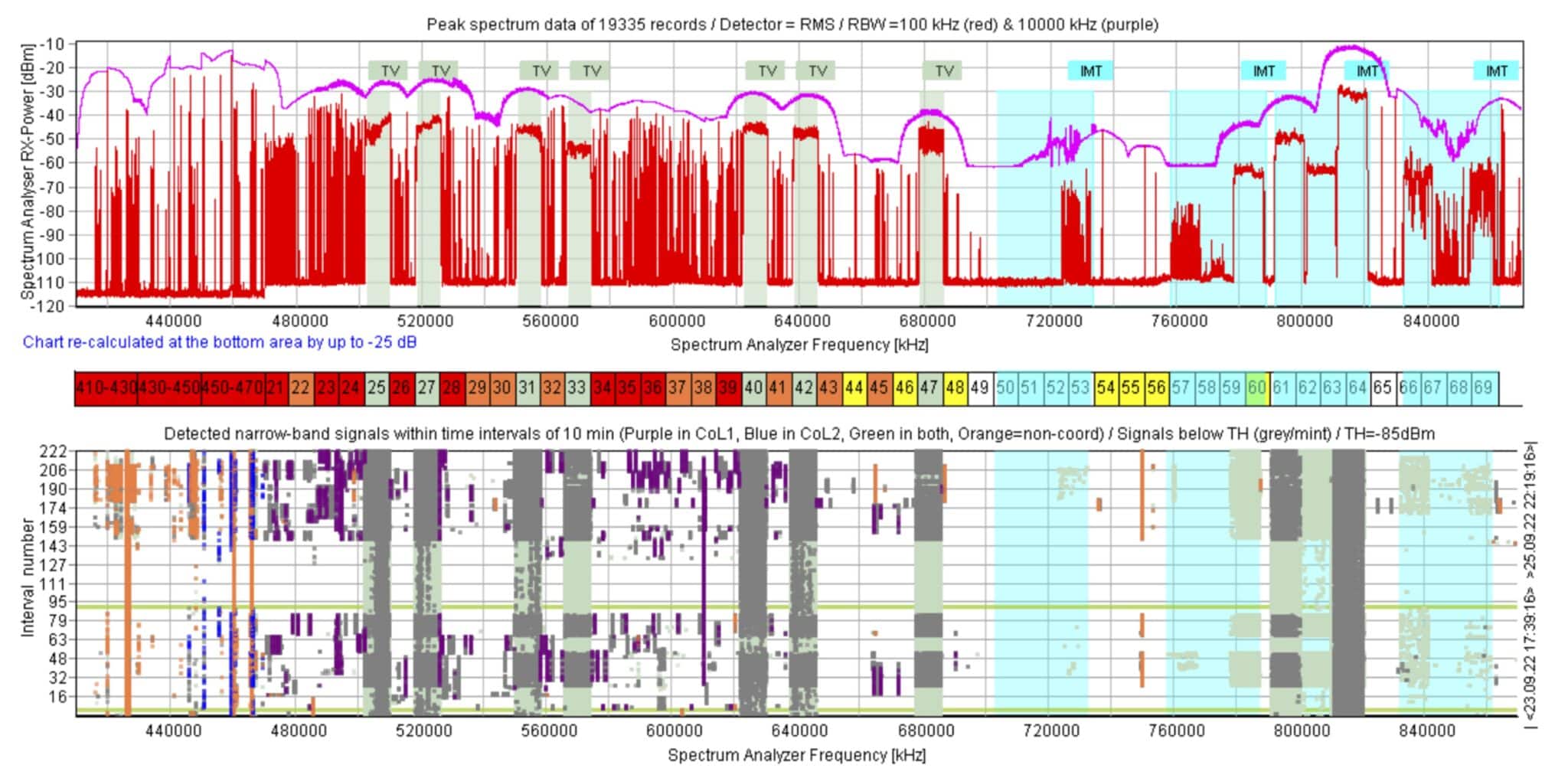Click the first TV band label
The image size is (1568, 778).
coord(390,71)
